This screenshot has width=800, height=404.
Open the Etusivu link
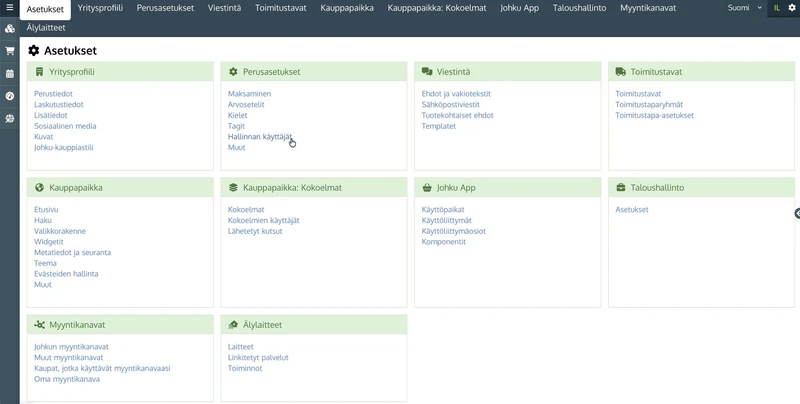pyautogui.click(x=46, y=210)
